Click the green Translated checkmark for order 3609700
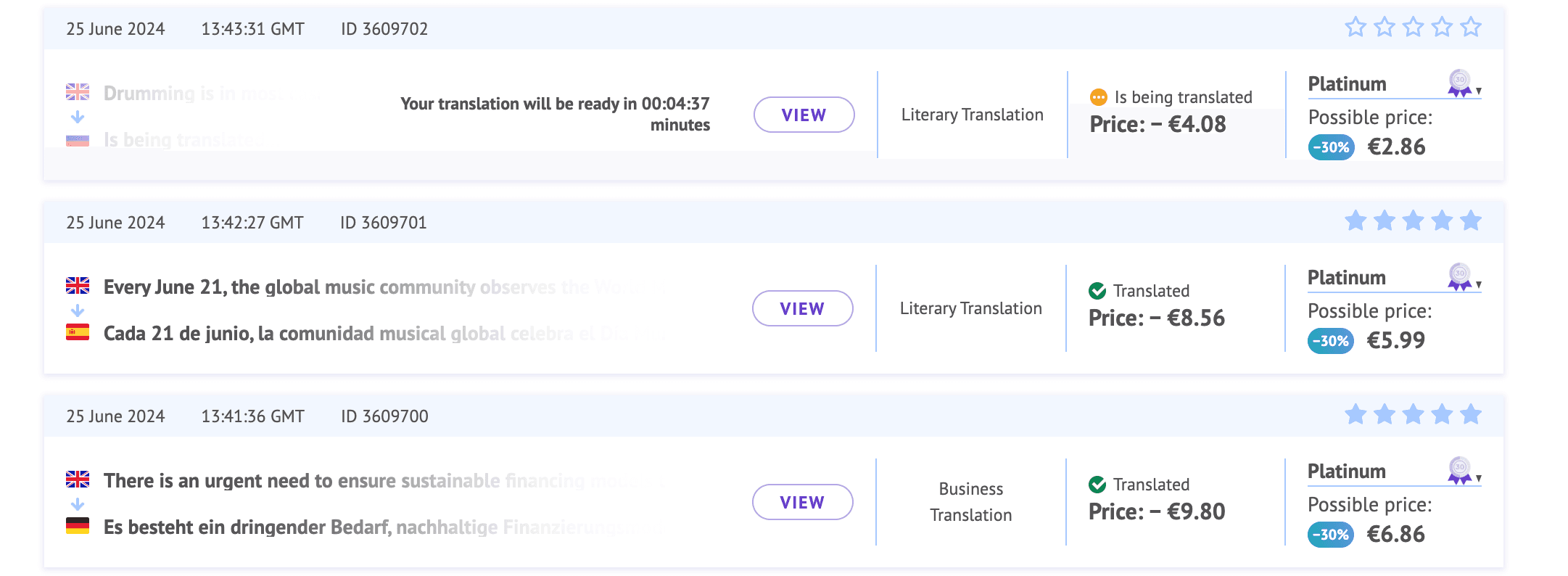1568x576 pixels. pos(1097,485)
